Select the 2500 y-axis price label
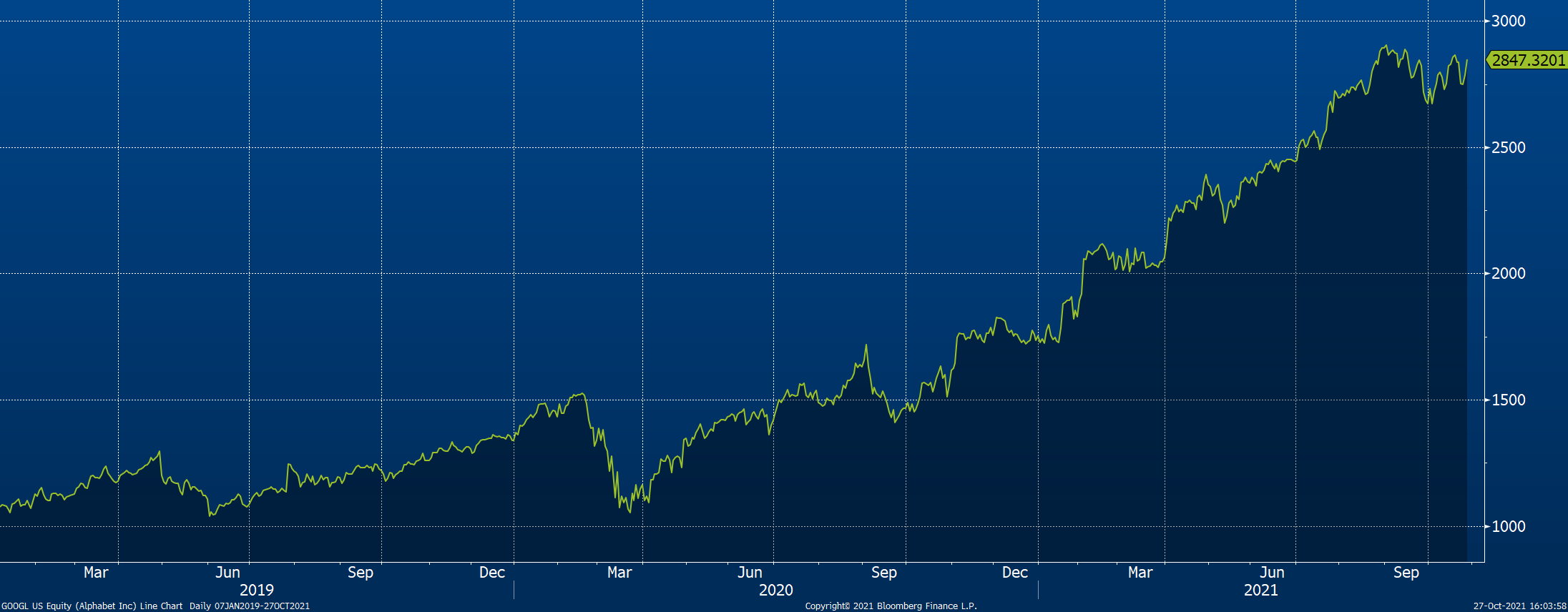This screenshot has width=1568, height=612. (1509, 147)
